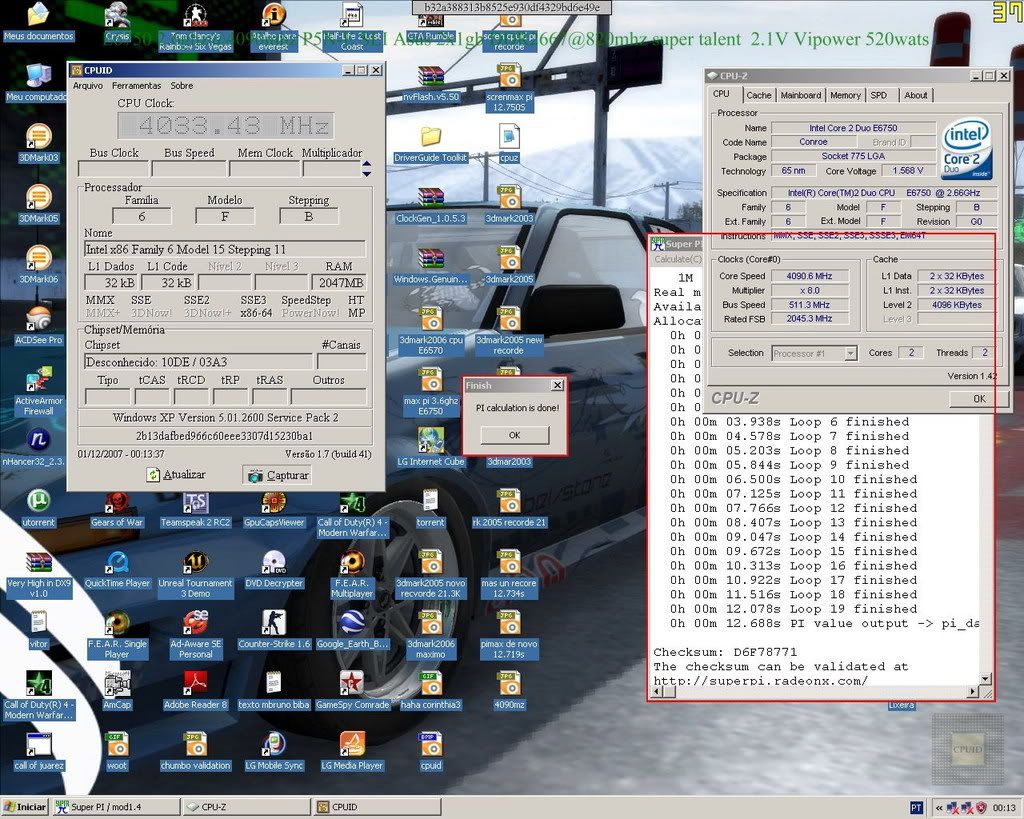Viewport: 1024px width, 819px height.
Task: Open the Iniciar start menu
Action: pos(25,807)
